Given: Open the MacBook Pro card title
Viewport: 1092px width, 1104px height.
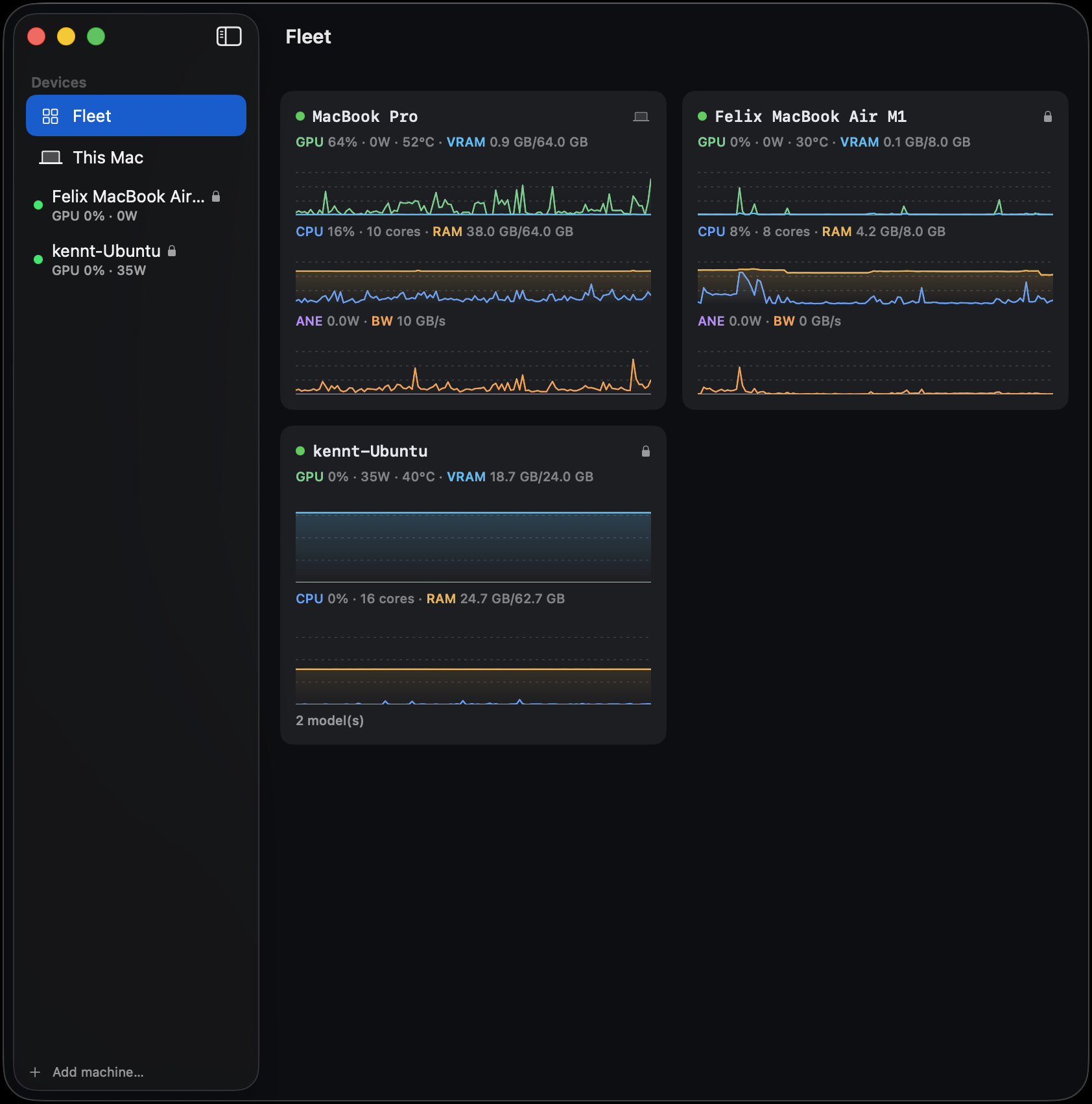Looking at the screenshot, I should click(365, 117).
